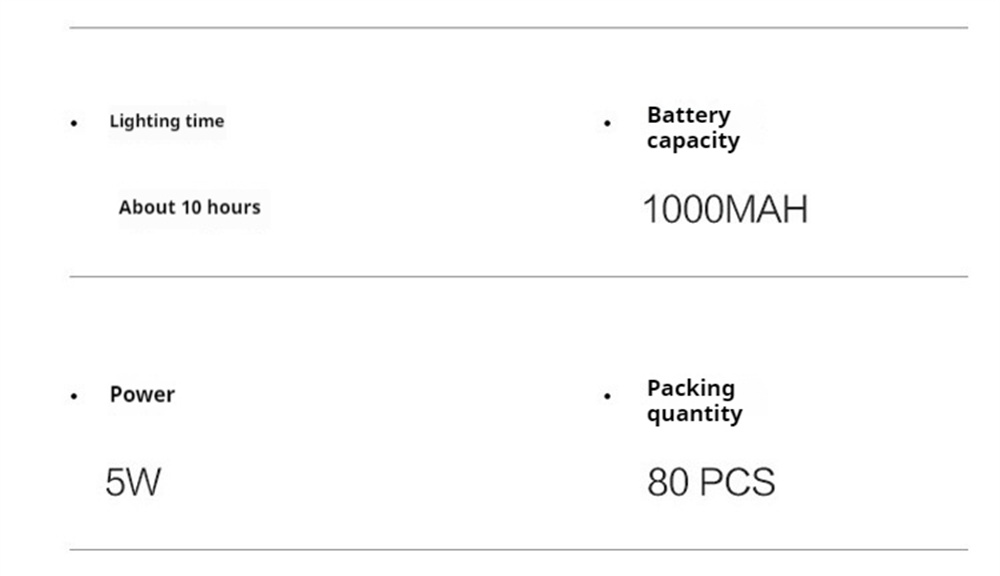Select the "80 PCS" value
Screen dimensions: 1000x576
pos(710,483)
